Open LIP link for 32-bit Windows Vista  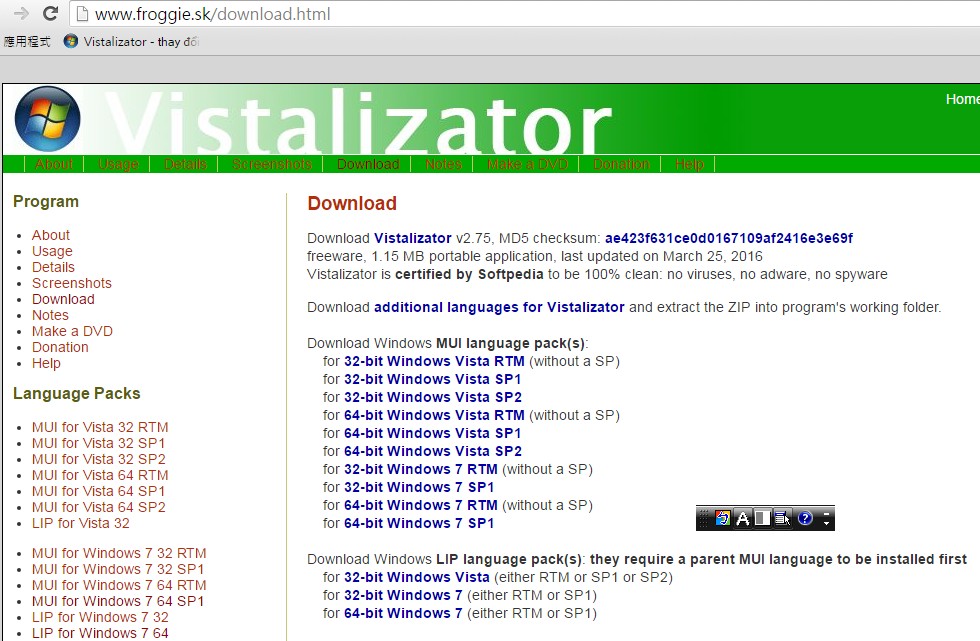417,577
